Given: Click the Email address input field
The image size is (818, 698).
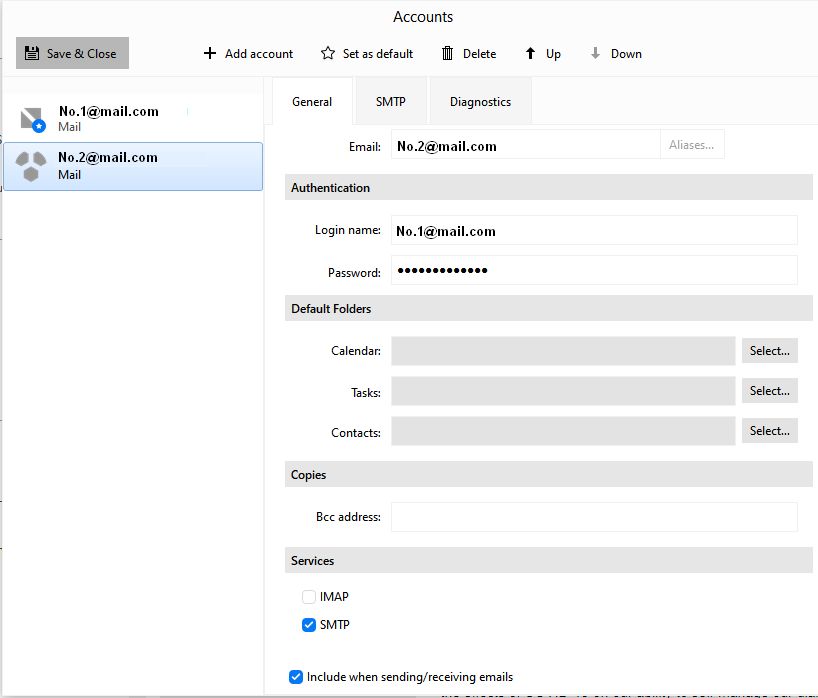Looking at the screenshot, I should [526, 146].
